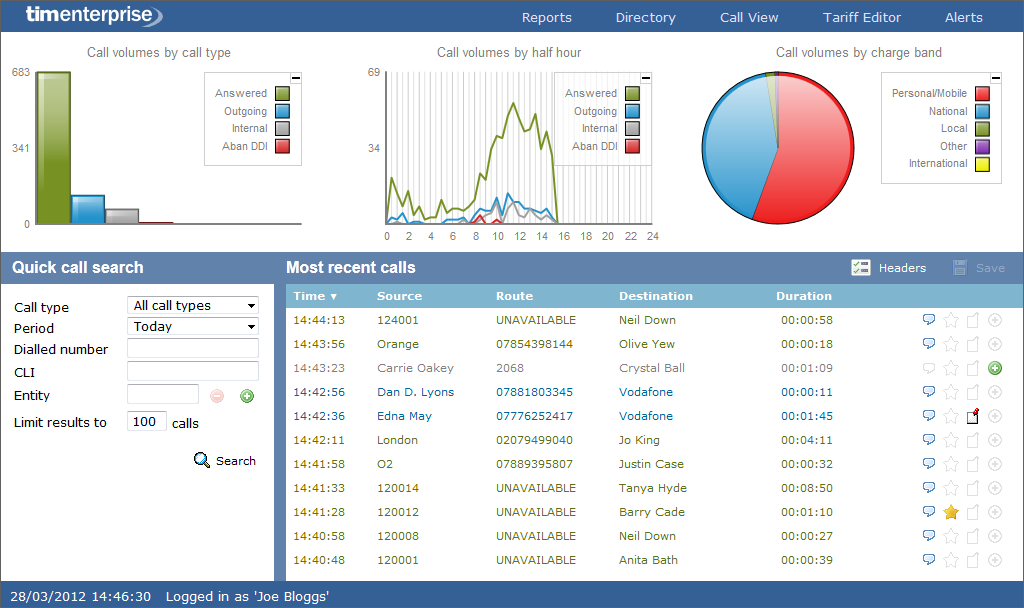Open the Period dropdown showing Today
Viewport: 1024px width, 608px height.
(192, 328)
